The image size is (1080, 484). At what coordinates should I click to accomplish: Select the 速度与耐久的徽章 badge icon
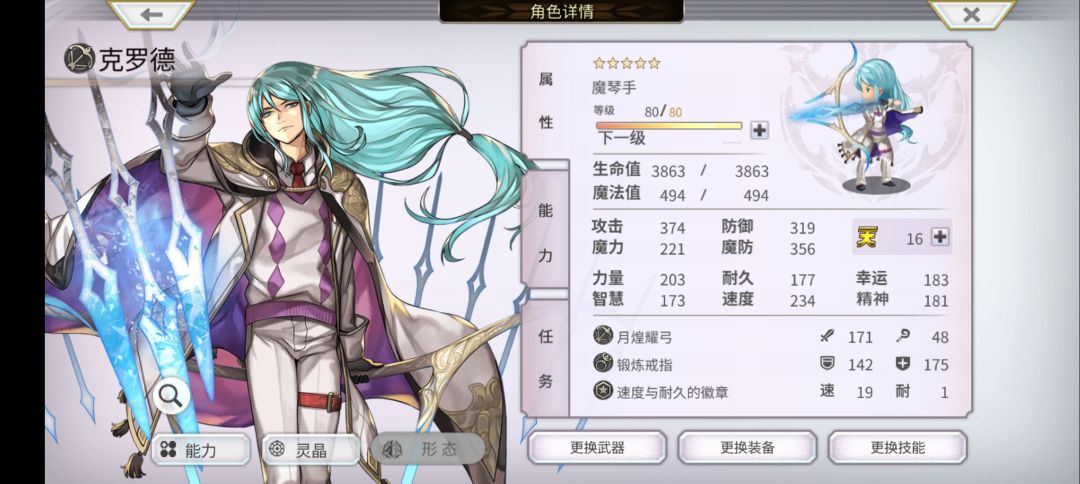tap(603, 391)
